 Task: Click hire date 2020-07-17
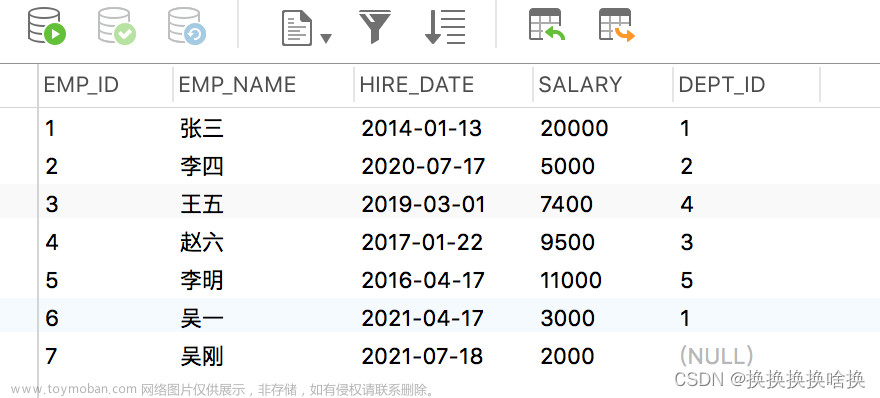coord(423,167)
